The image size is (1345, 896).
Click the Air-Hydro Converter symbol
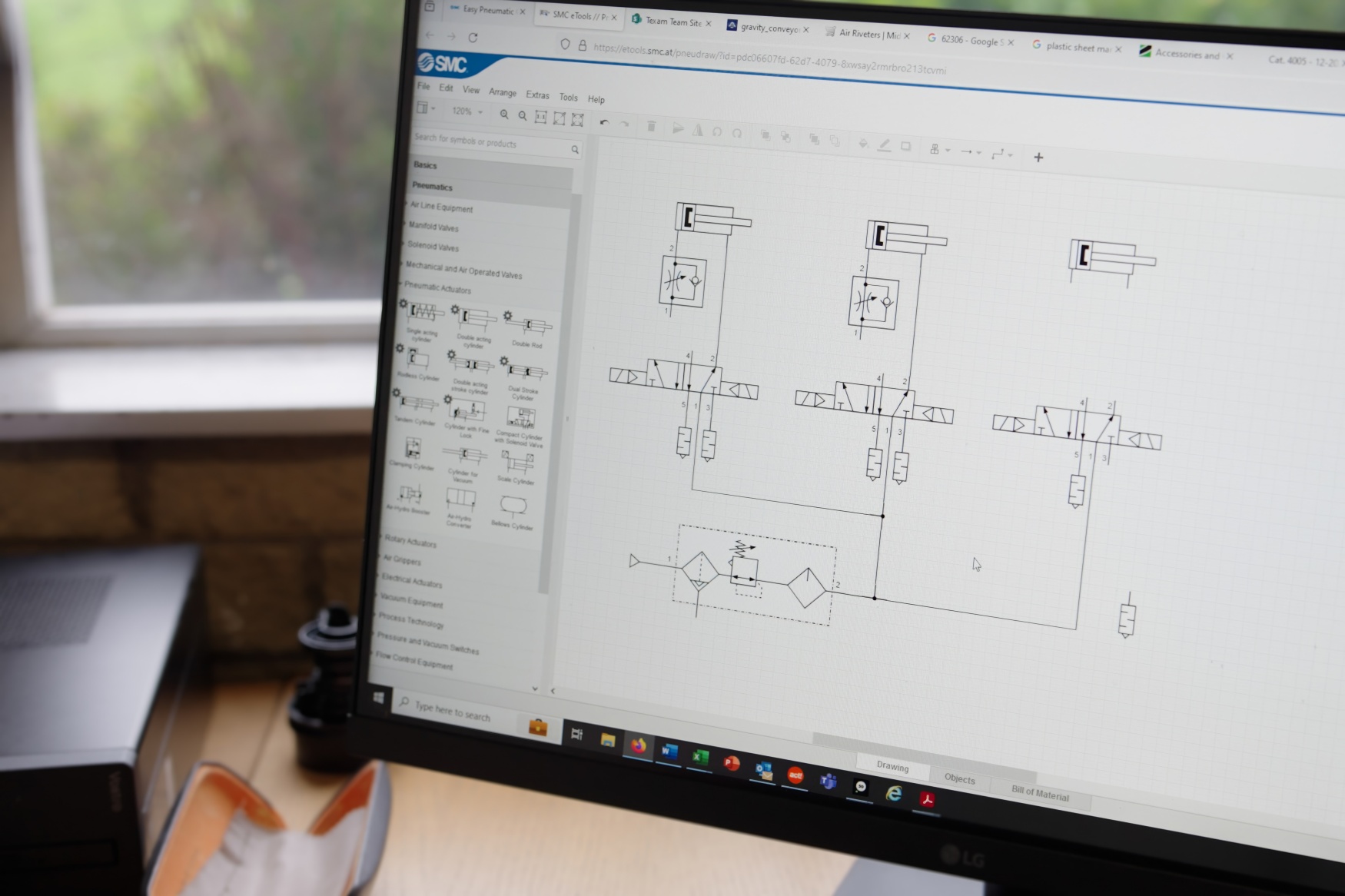tap(460, 499)
